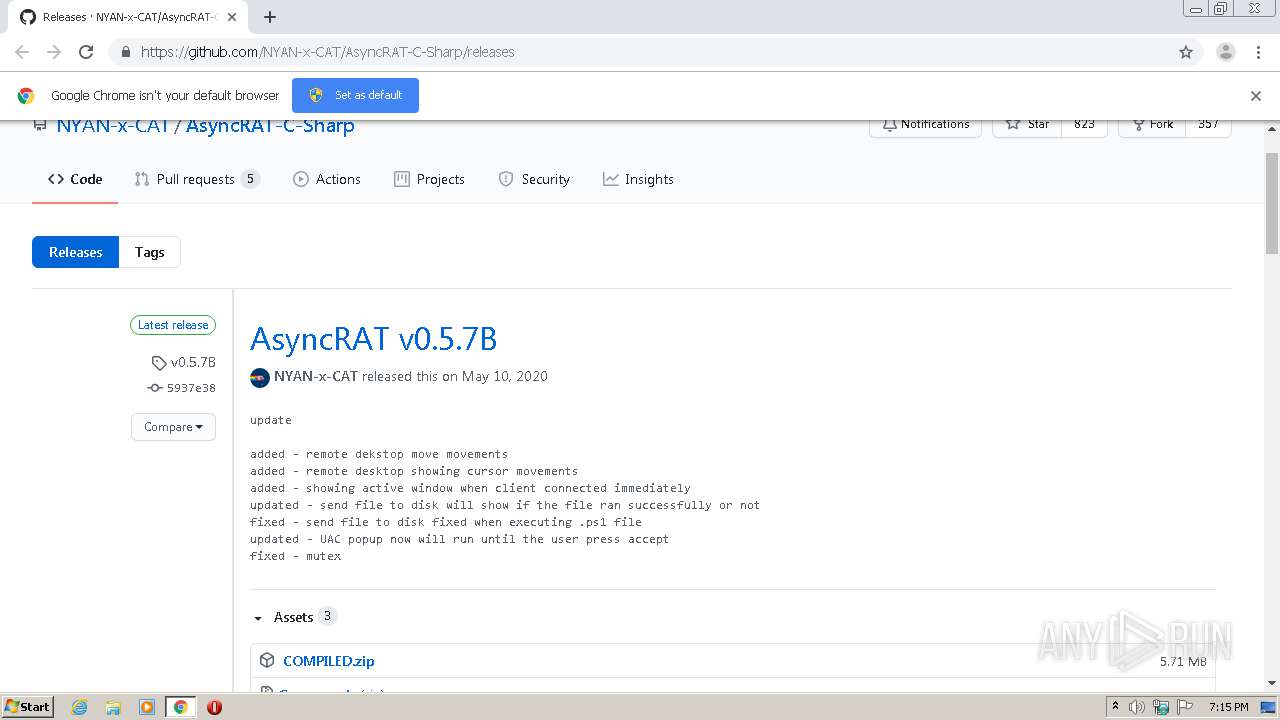Show hidden system tray icons

[1115, 707]
